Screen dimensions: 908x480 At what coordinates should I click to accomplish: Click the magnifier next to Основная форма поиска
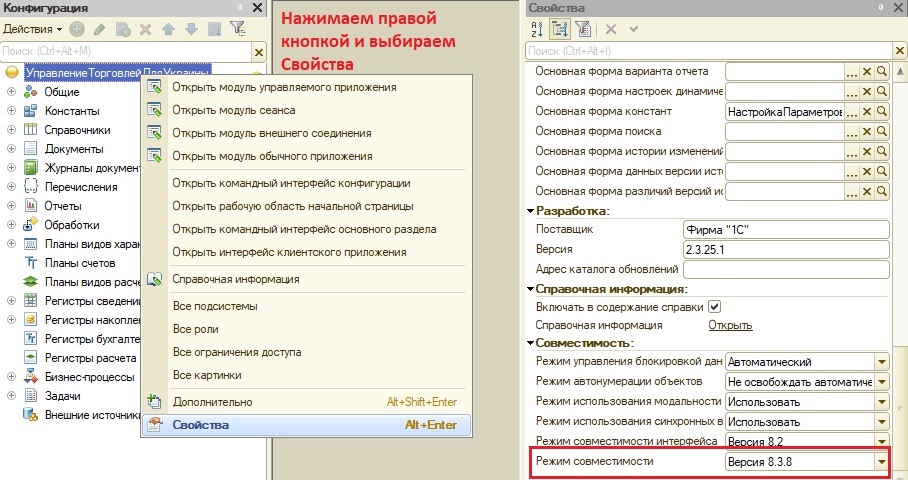[882, 131]
